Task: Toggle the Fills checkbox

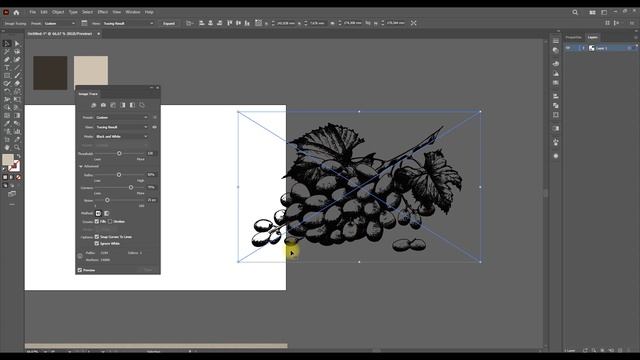Action: (97, 222)
